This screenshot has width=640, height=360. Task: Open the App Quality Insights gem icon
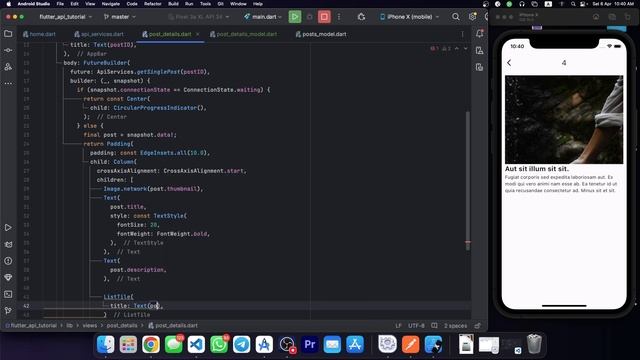8,278
